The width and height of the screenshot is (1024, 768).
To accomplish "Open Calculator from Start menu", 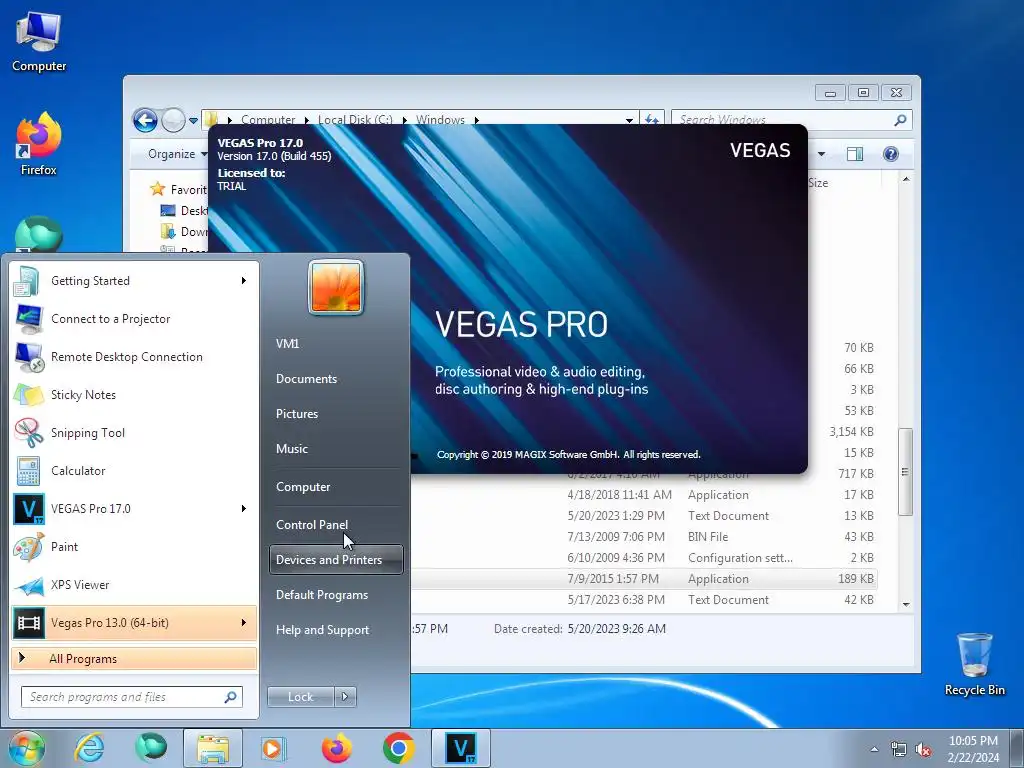I will coord(135,471).
